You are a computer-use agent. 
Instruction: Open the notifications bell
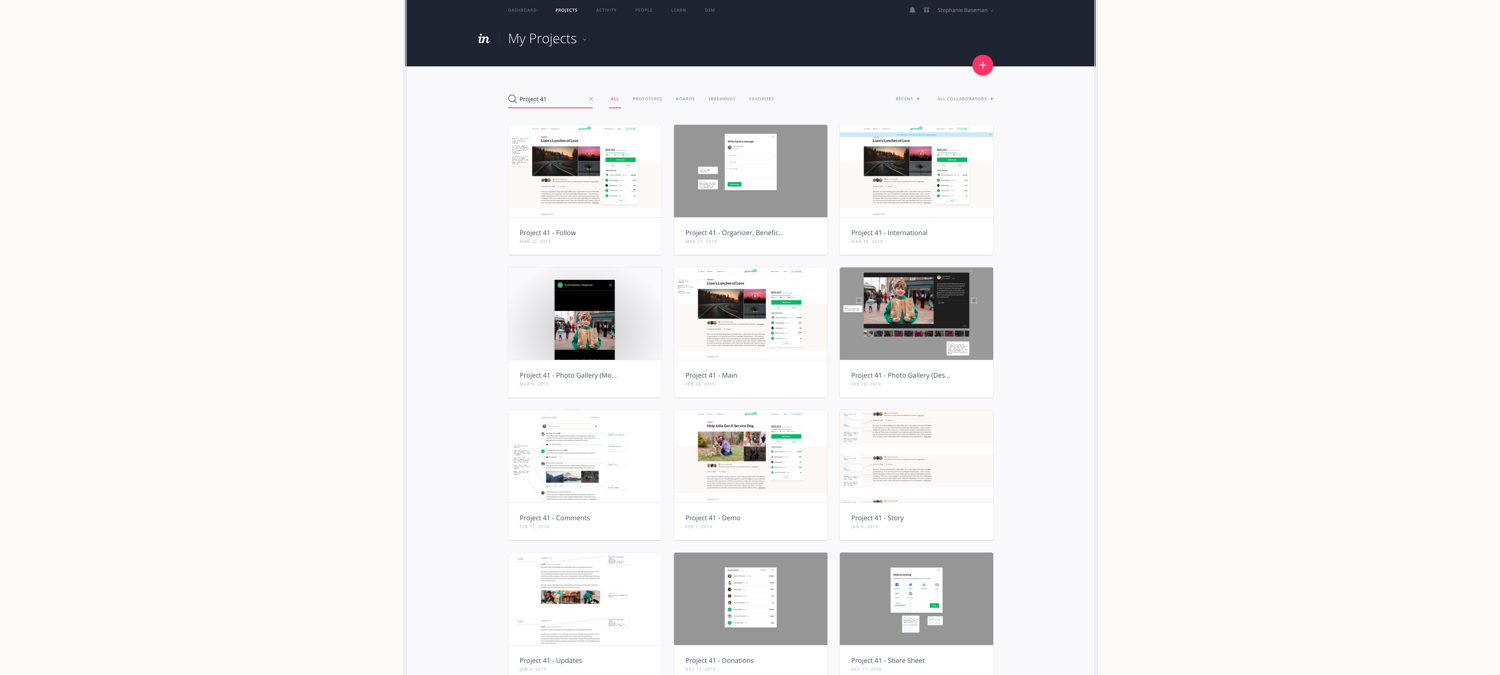click(x=912, y=10)
